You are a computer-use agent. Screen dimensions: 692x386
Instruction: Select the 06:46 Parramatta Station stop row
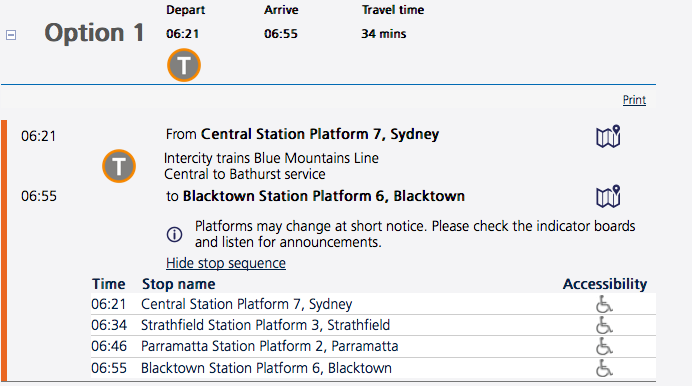373,346
